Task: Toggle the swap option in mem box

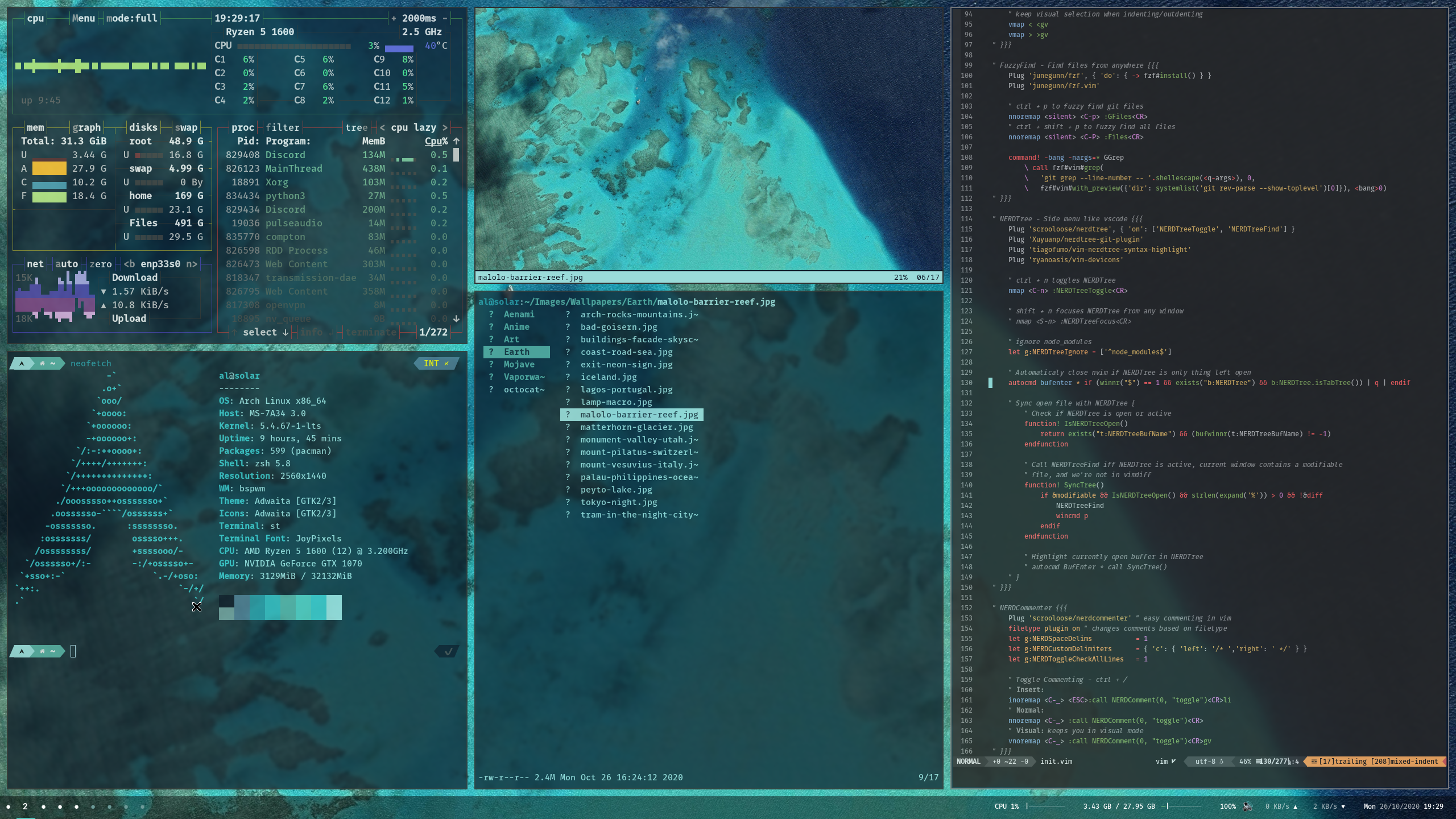Action: pos(186,127)
